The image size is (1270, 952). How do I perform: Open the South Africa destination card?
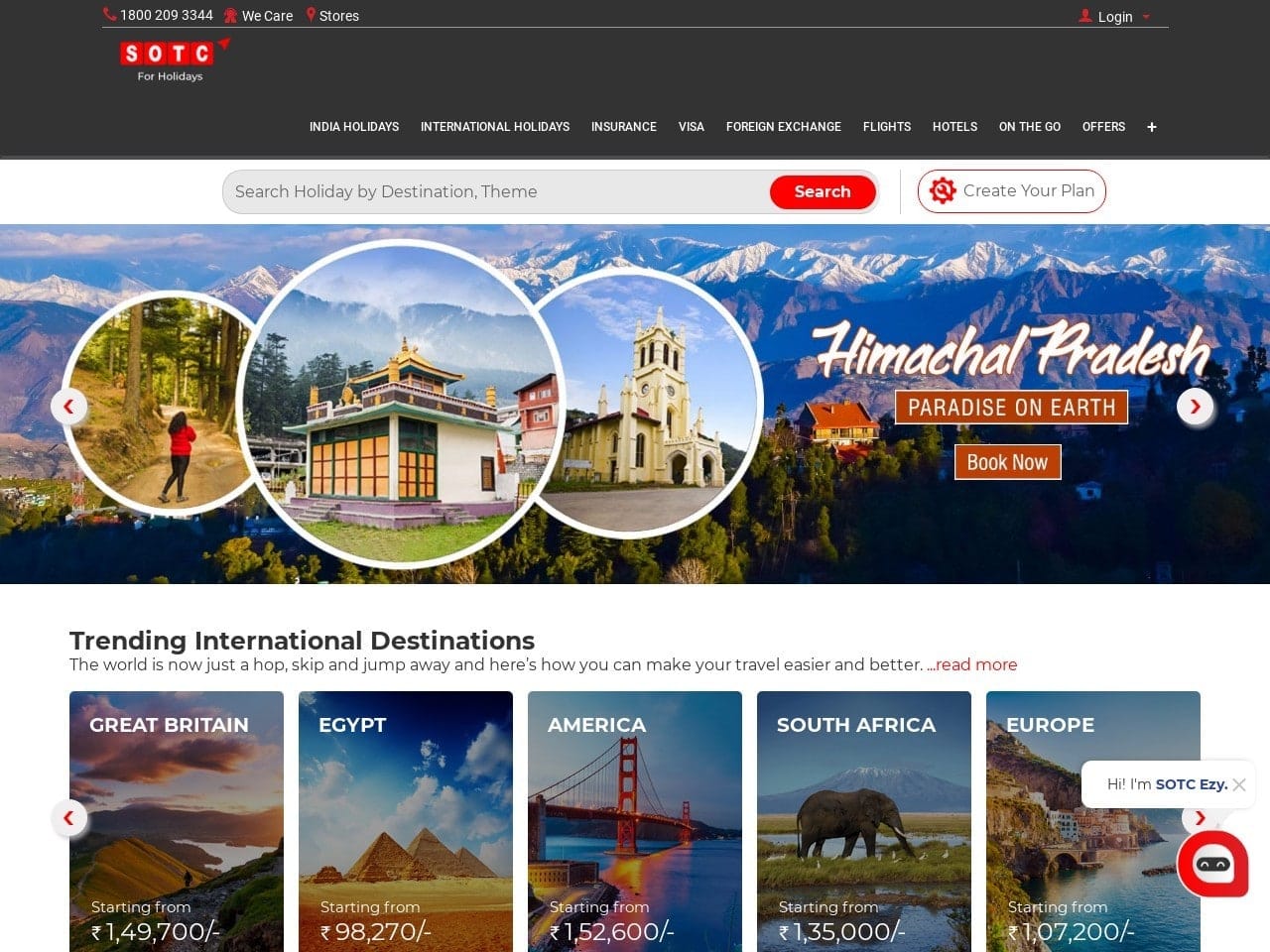(864, 821)
